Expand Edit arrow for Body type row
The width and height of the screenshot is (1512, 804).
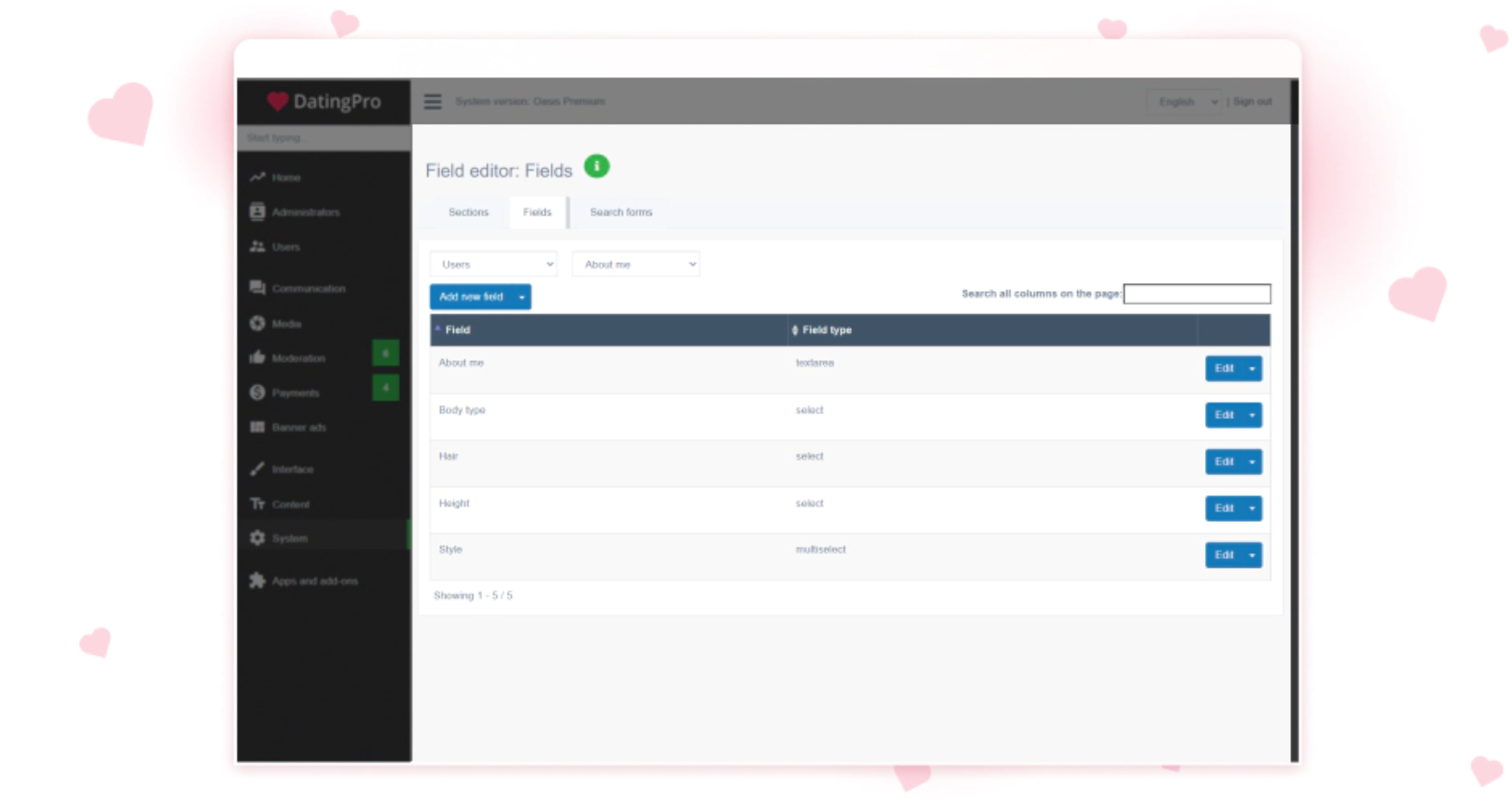1252,415
